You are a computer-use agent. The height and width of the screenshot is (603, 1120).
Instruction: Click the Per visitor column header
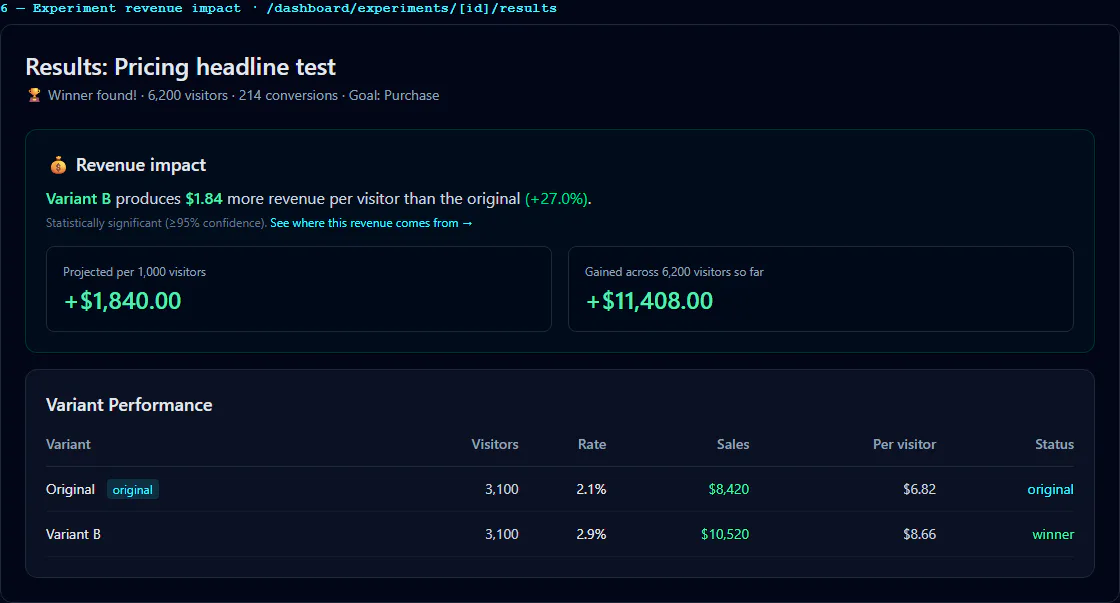pos(904,444)
